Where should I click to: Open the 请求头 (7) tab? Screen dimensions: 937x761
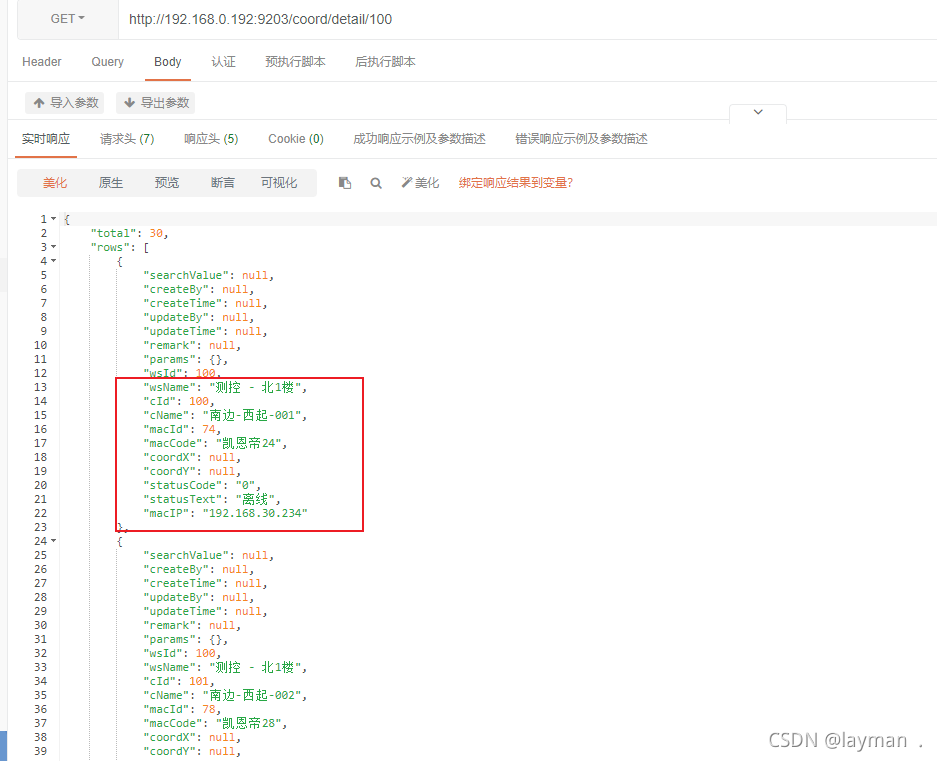point(127,139)
